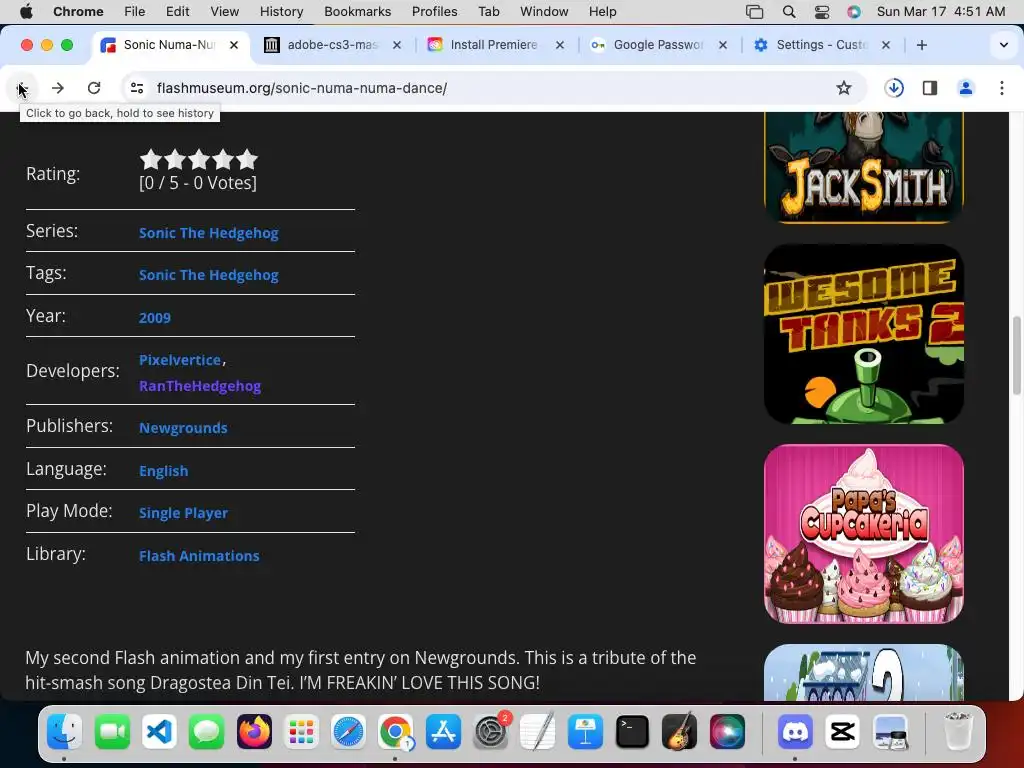Open Messages from the Dock

coord(206,732)
